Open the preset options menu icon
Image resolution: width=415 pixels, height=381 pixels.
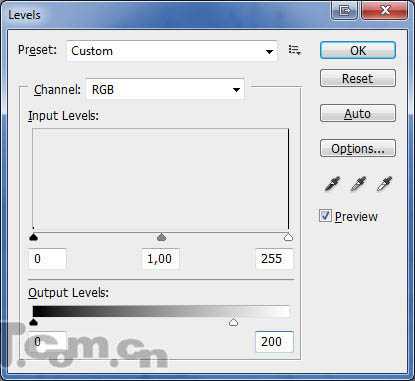click(295, 50)
